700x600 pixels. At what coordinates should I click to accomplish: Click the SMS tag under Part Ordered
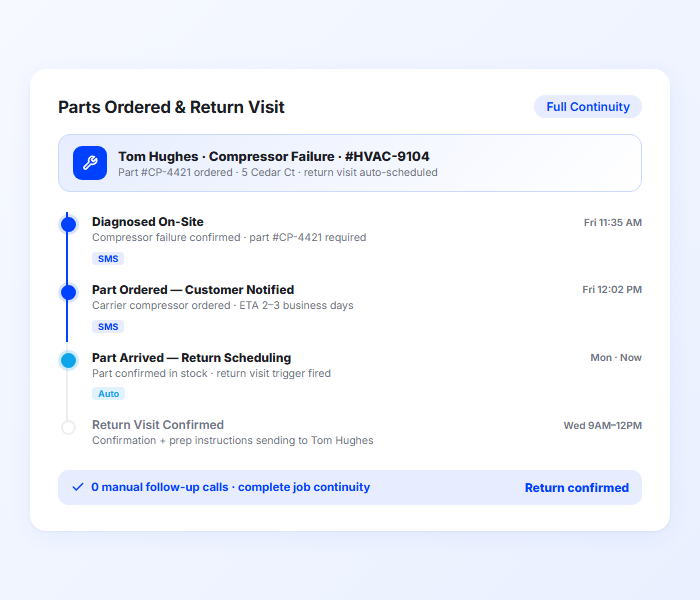click(108, 326)
